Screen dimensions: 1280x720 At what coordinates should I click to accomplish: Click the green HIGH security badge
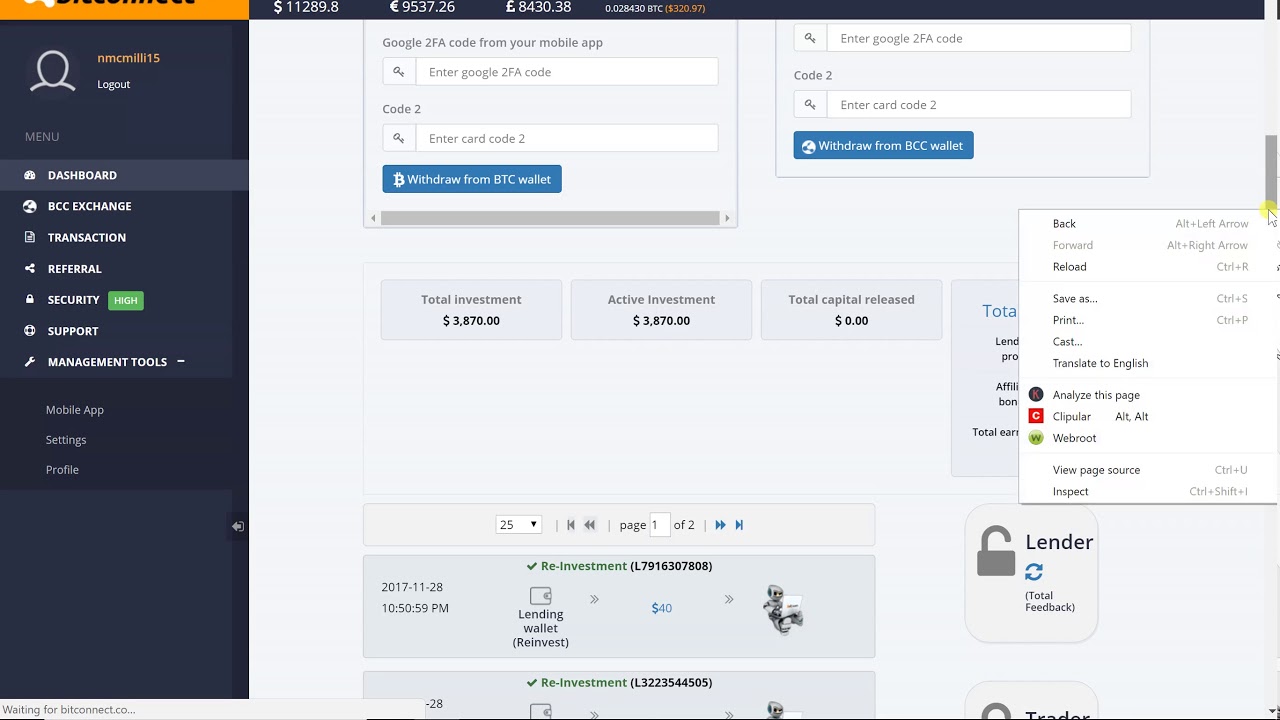(126, 300)
